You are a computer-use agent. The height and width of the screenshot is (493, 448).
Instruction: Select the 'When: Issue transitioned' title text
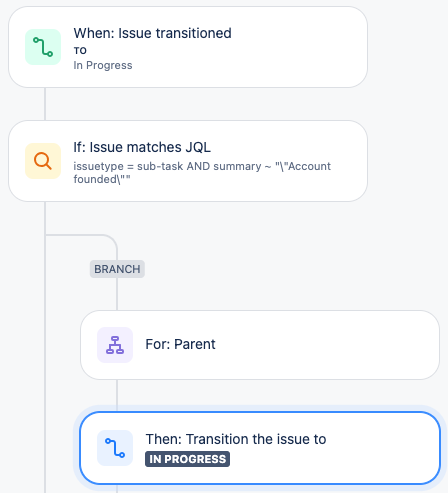click(152, 33)
